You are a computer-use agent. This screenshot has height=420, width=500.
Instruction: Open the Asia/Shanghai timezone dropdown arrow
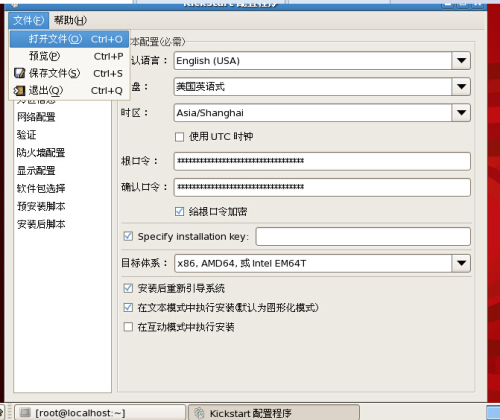coord(461,113)
